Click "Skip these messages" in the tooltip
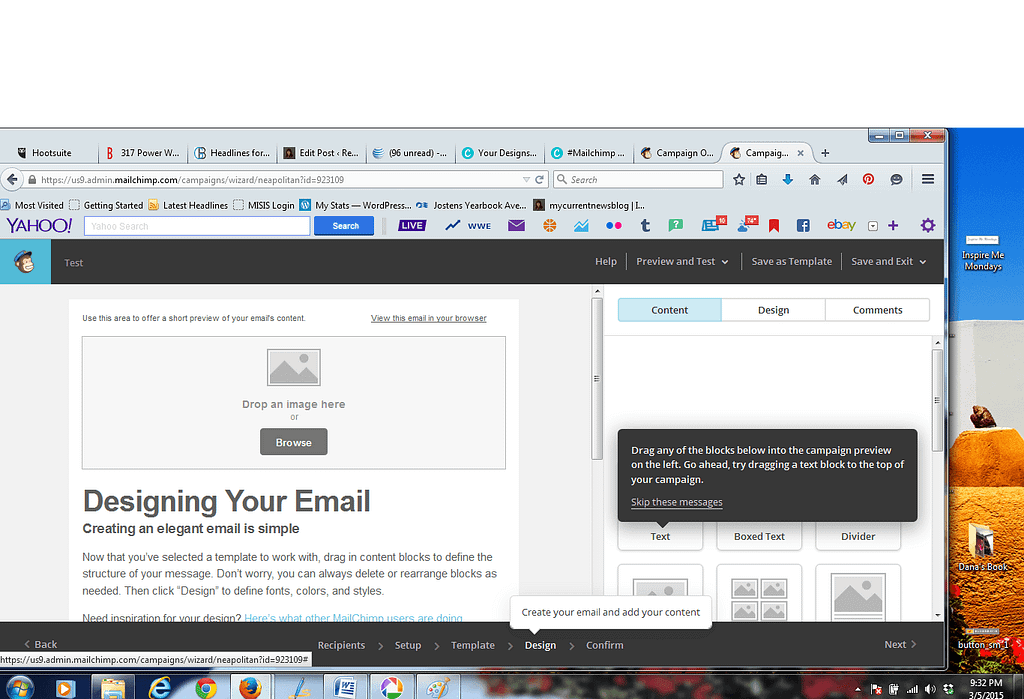Viewport: 1024px width, 699px height. (x=676, y=502)
